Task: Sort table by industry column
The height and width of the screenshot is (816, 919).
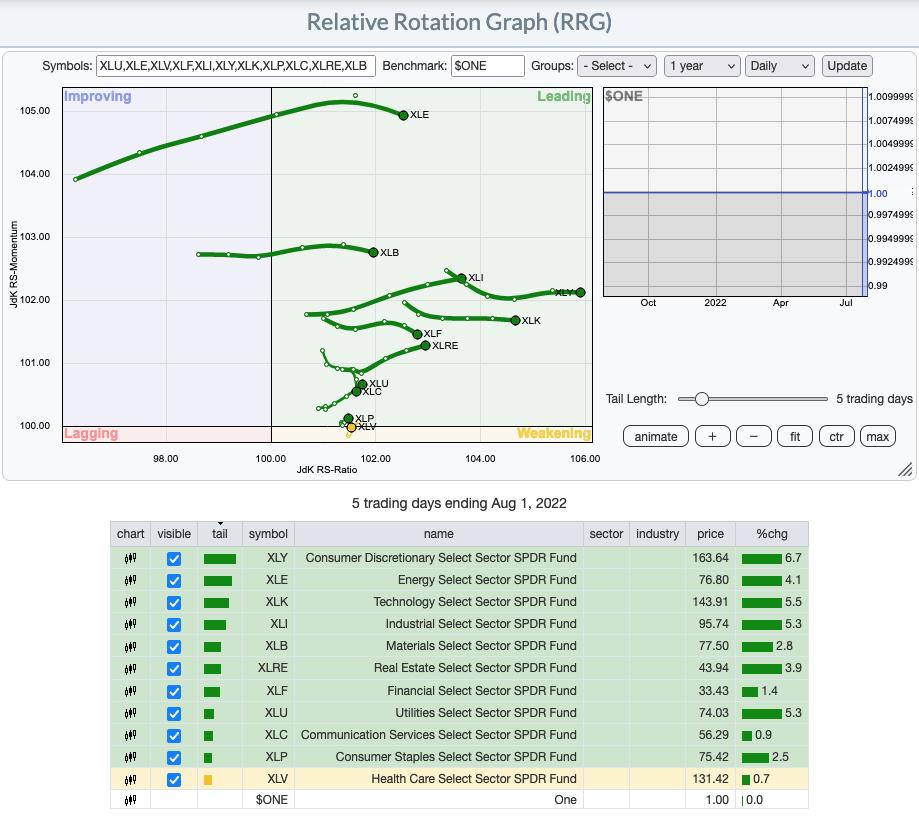Action: point(658,534)
